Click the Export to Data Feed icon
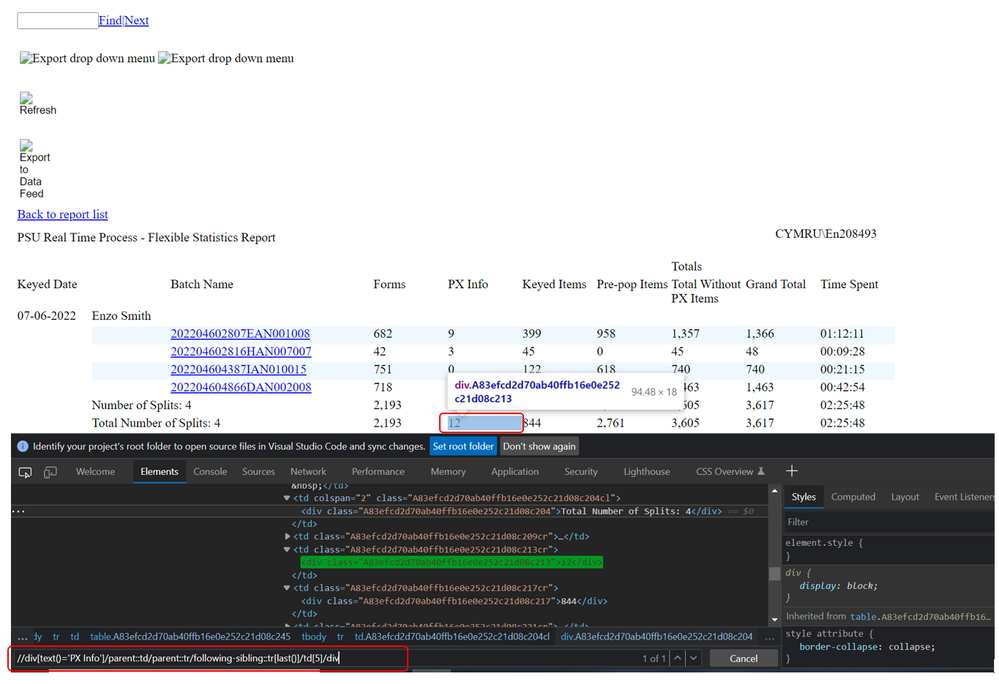The width and height of the screenshot is (999, 684). click(34, 168)
